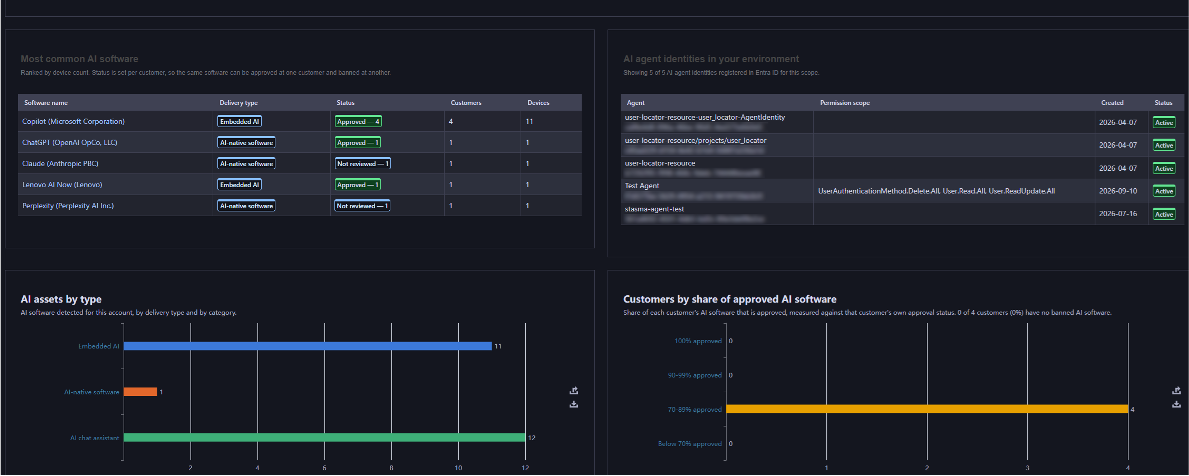The height and width of the screenshot is (476, 1189).
Task: Open ChatGPT (OpenAI OpCo, LLC) software link
Action: pyautogui.click(x=70, y=142)
